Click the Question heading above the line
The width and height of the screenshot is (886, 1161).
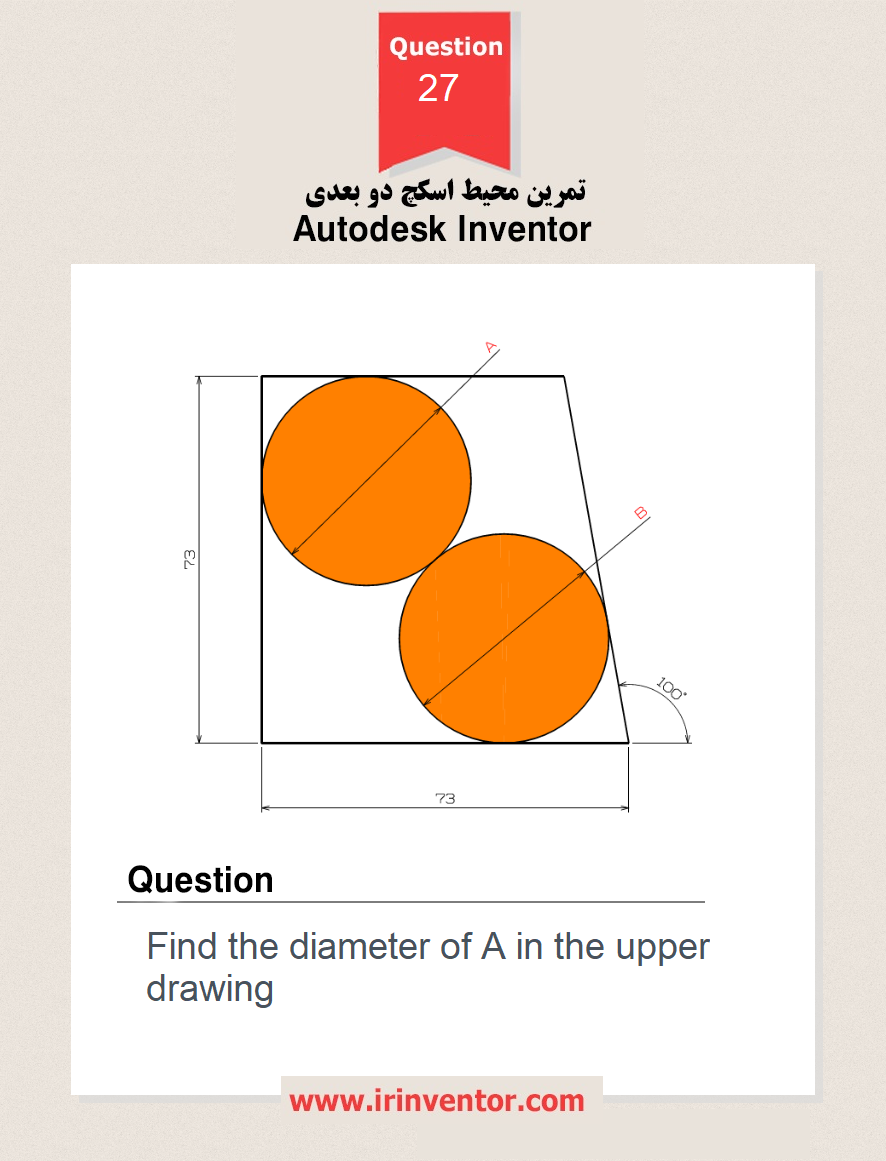point(201,880)
